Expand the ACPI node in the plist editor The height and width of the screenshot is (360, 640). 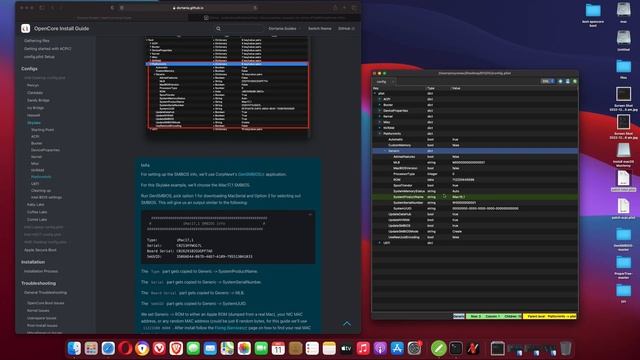(380, 99)
